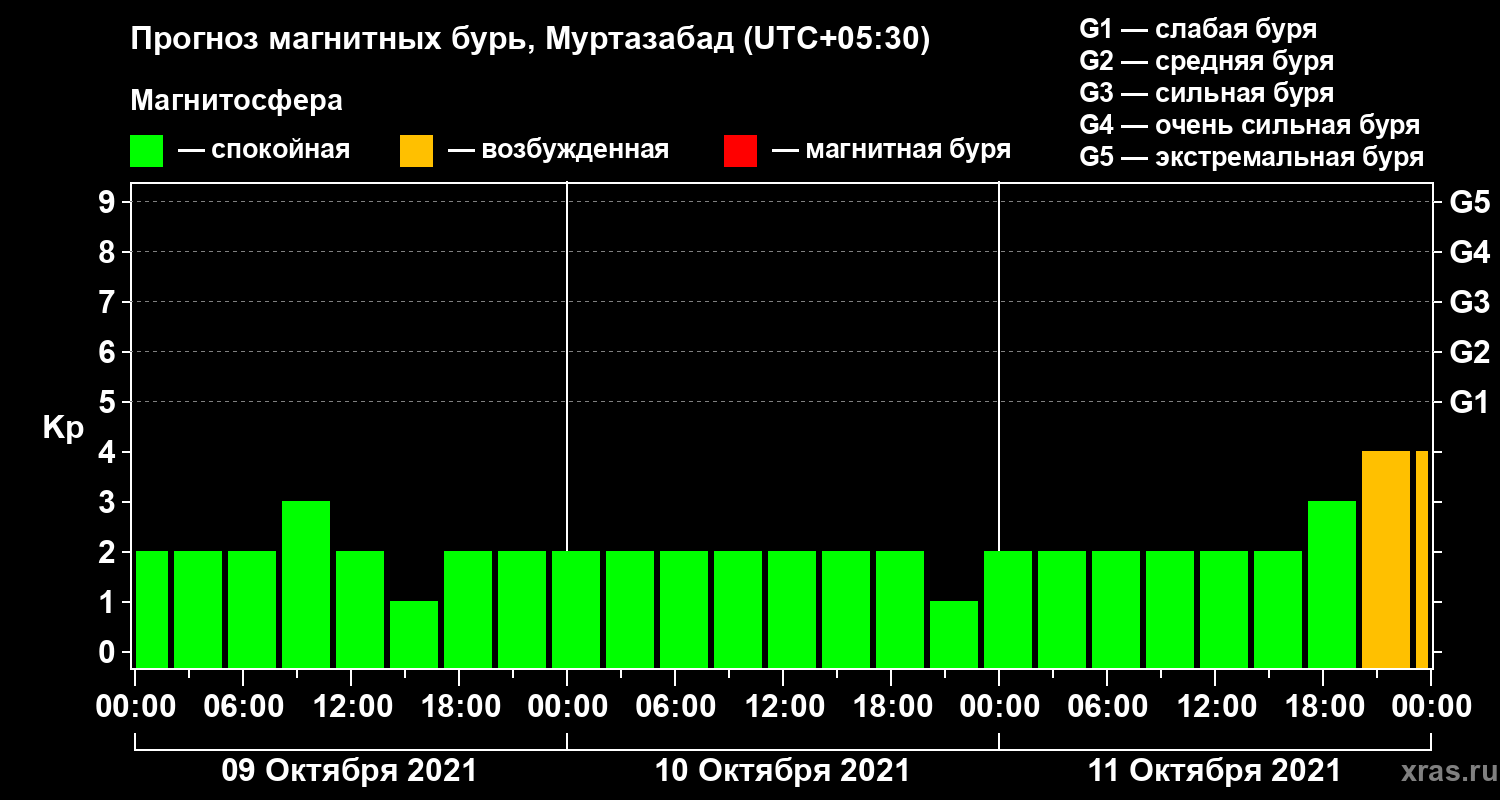Click the '10 Октября 2021' date label
Image resolution: width=1500 pixels, height=800 pixels.
point(782,771)
